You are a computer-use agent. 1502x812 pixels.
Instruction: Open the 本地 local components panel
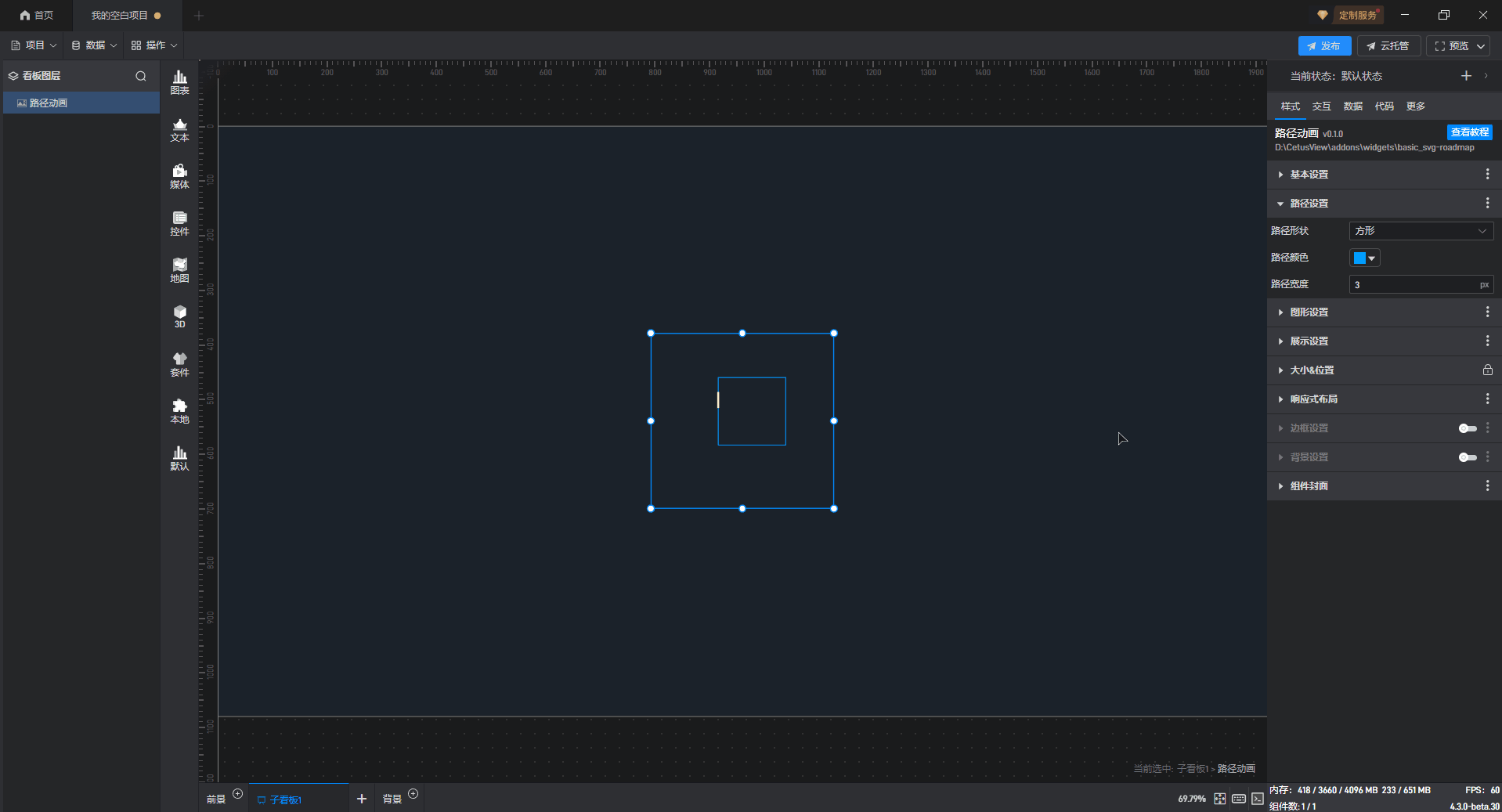tap(179, 411)
